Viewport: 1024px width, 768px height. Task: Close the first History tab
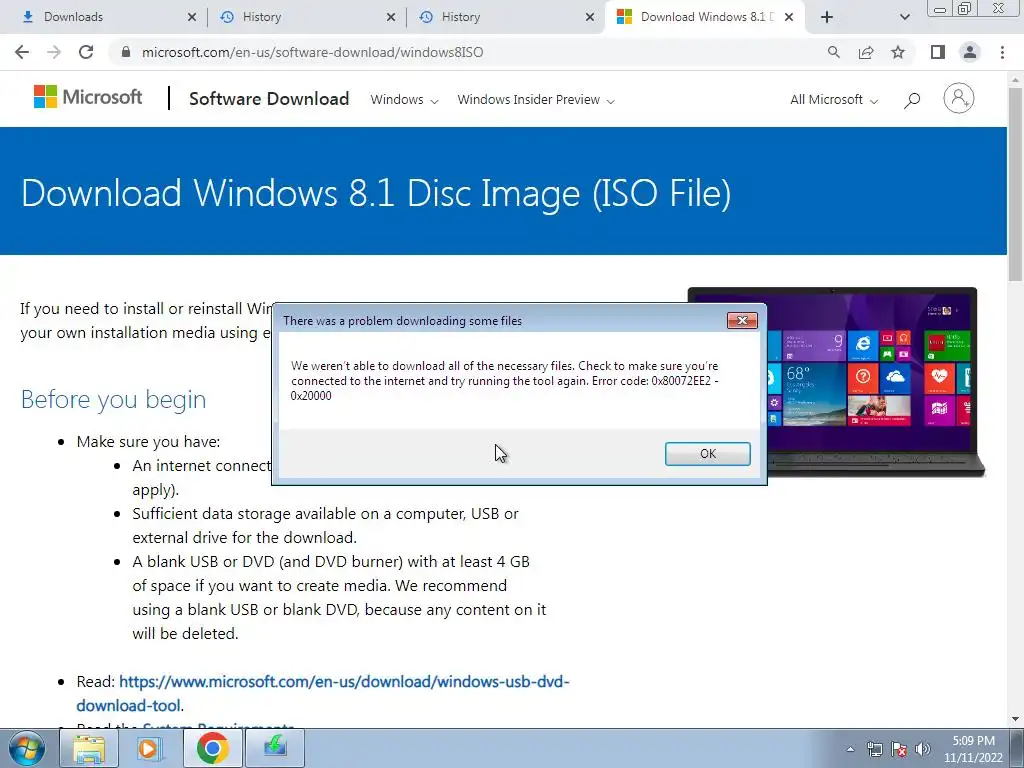391,17
